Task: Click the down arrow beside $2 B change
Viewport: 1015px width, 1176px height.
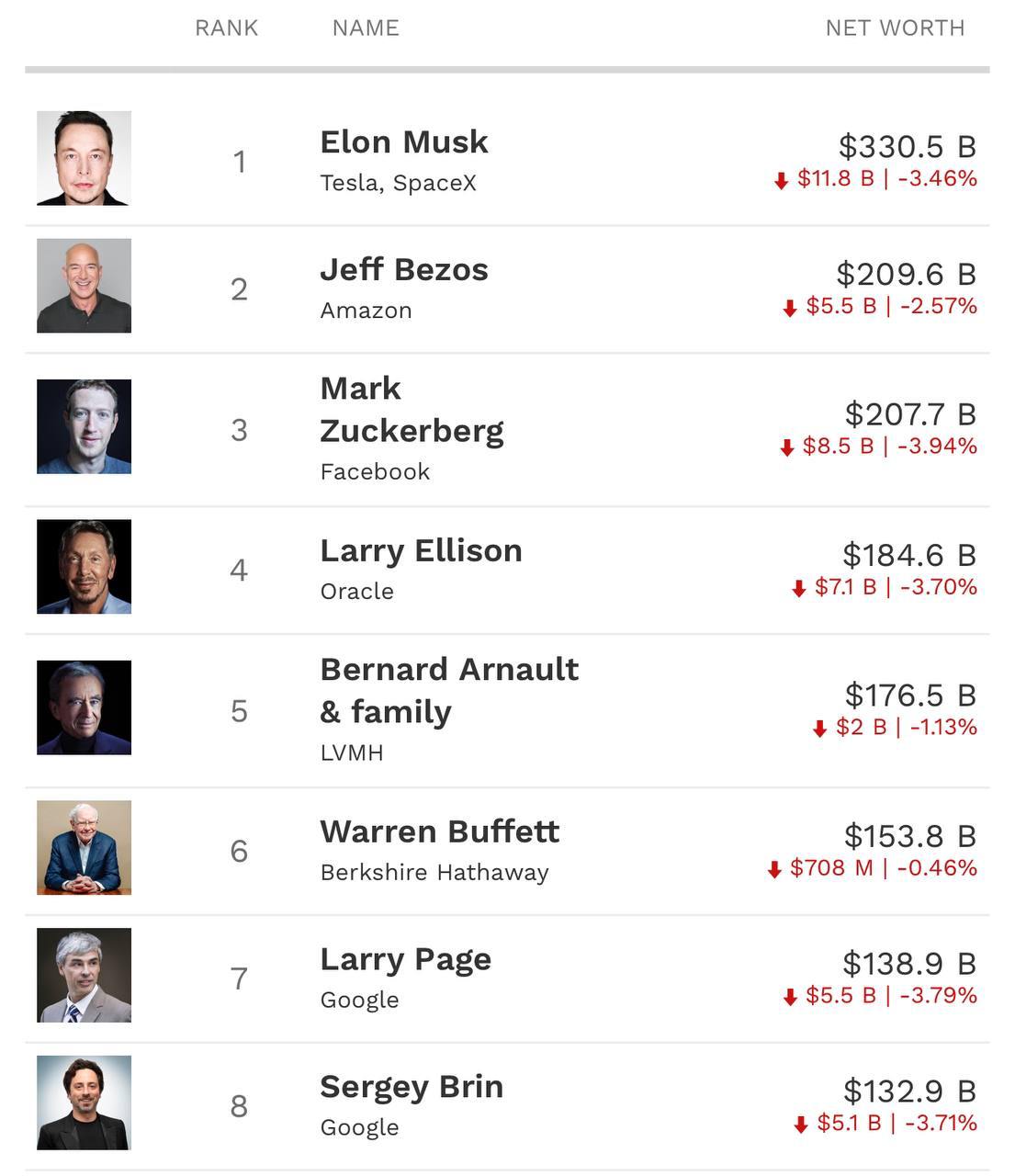Action: coord(820,729)
